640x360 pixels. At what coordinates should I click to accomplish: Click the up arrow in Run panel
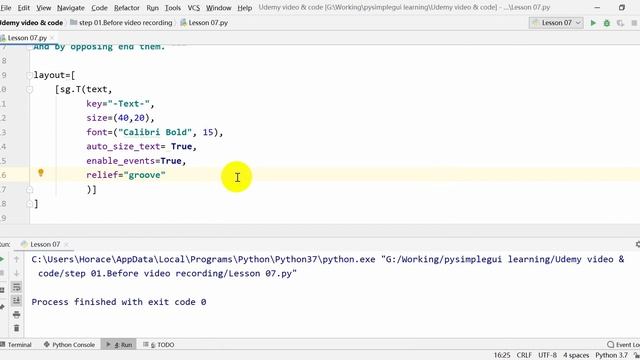click(16, 259)
